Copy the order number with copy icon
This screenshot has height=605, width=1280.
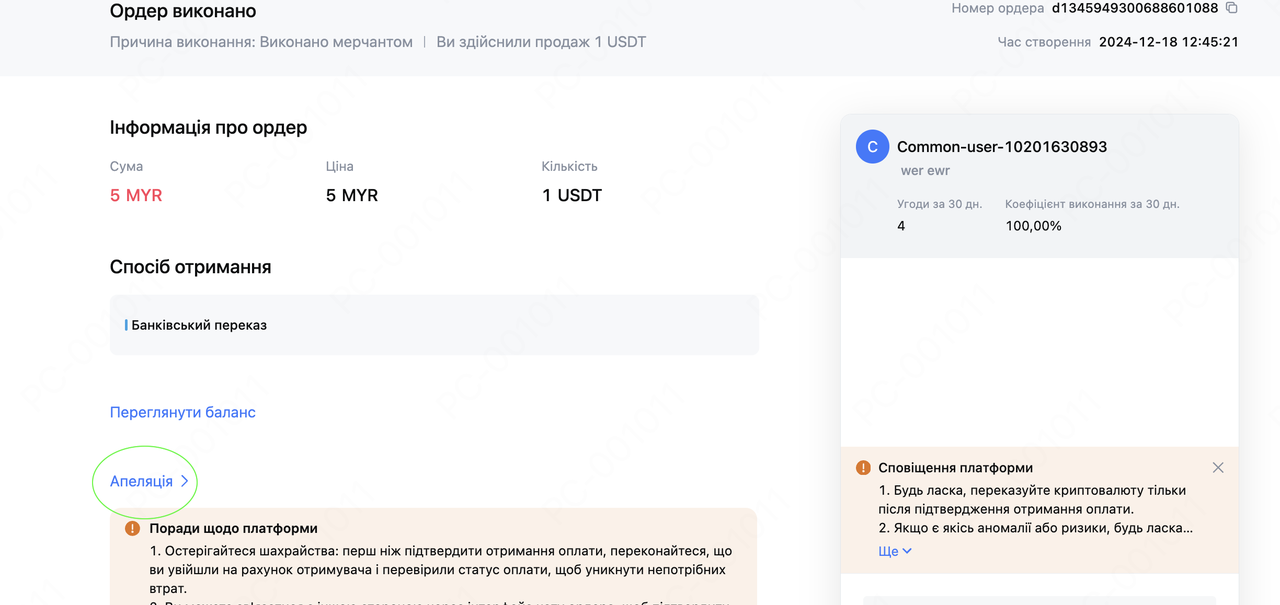pyautogui.click(x=1232, y=8)
